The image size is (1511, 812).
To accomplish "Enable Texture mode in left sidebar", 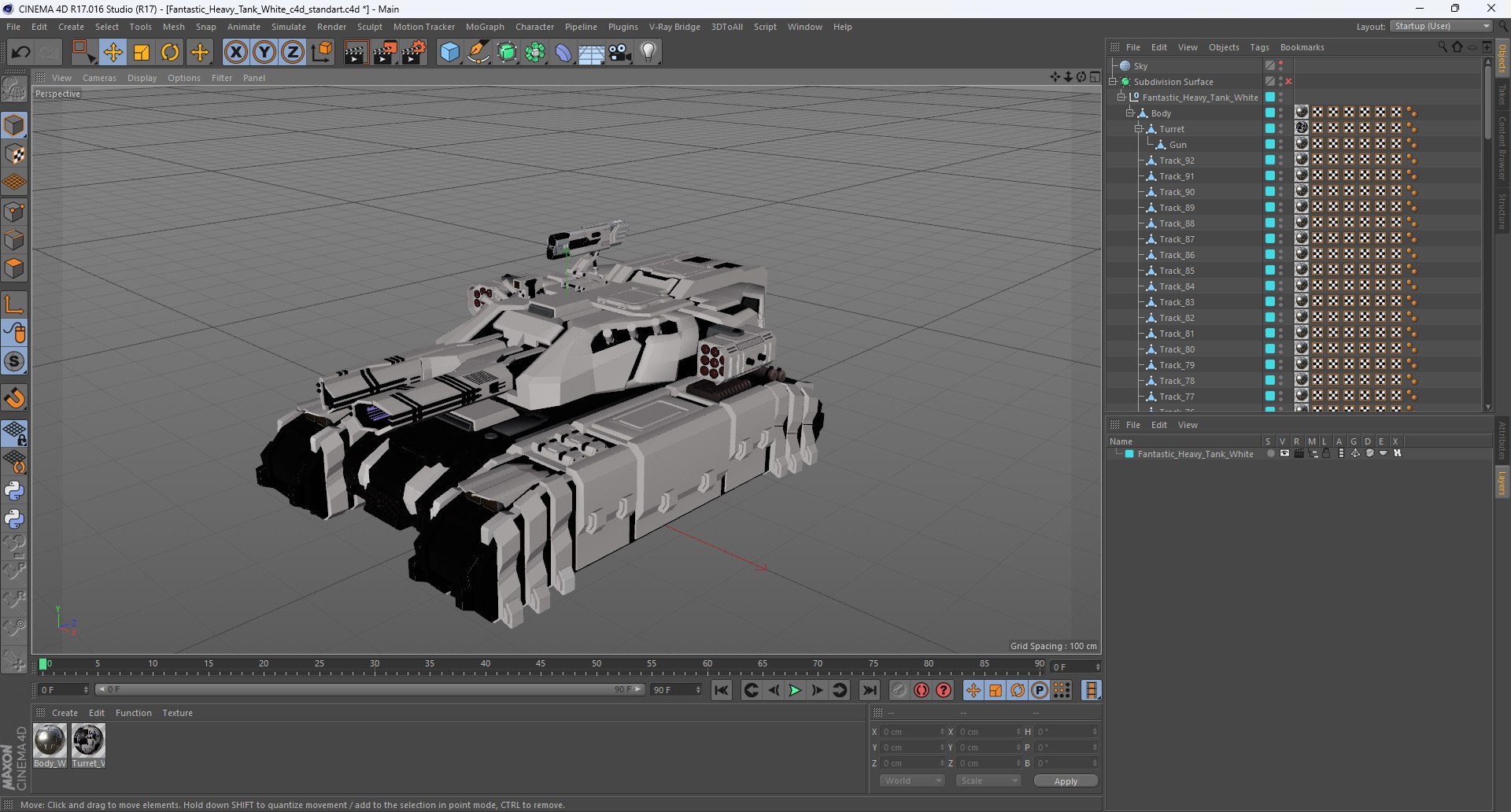I will click(x=15, y=154).
